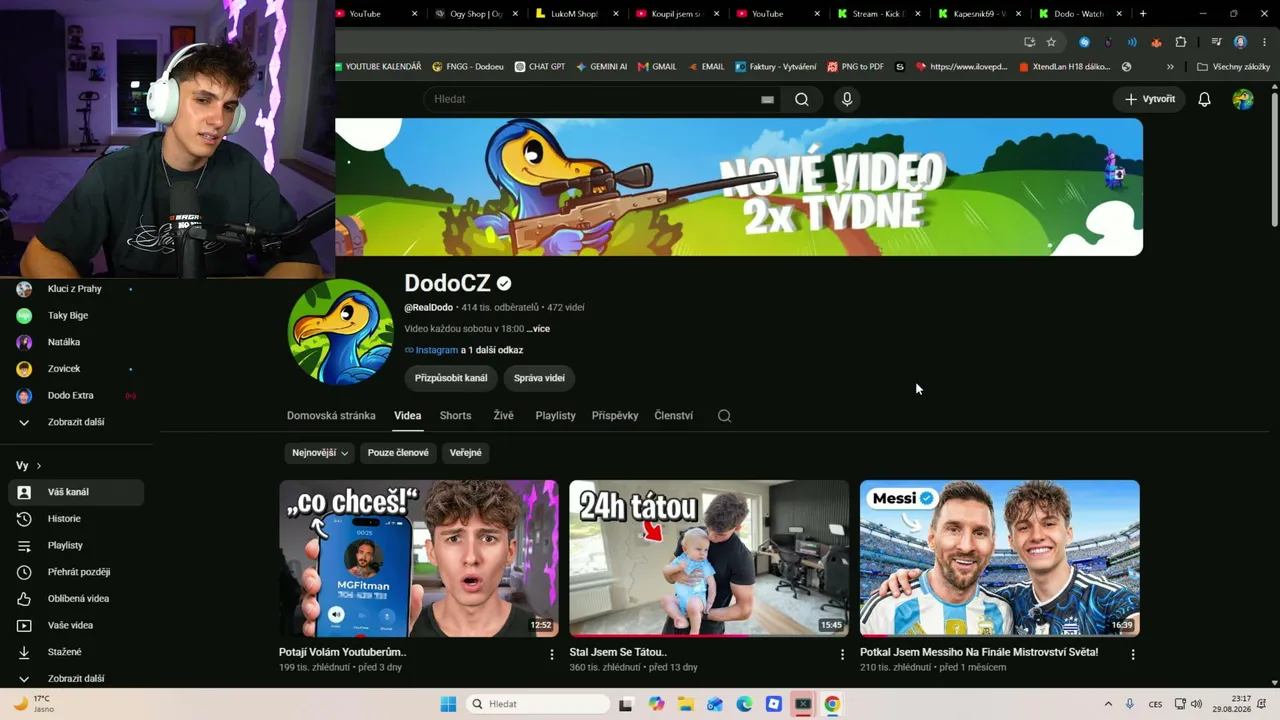Open a new browser tab
The width and height of the screenshot is (1280, 720).
(1143, 14)
